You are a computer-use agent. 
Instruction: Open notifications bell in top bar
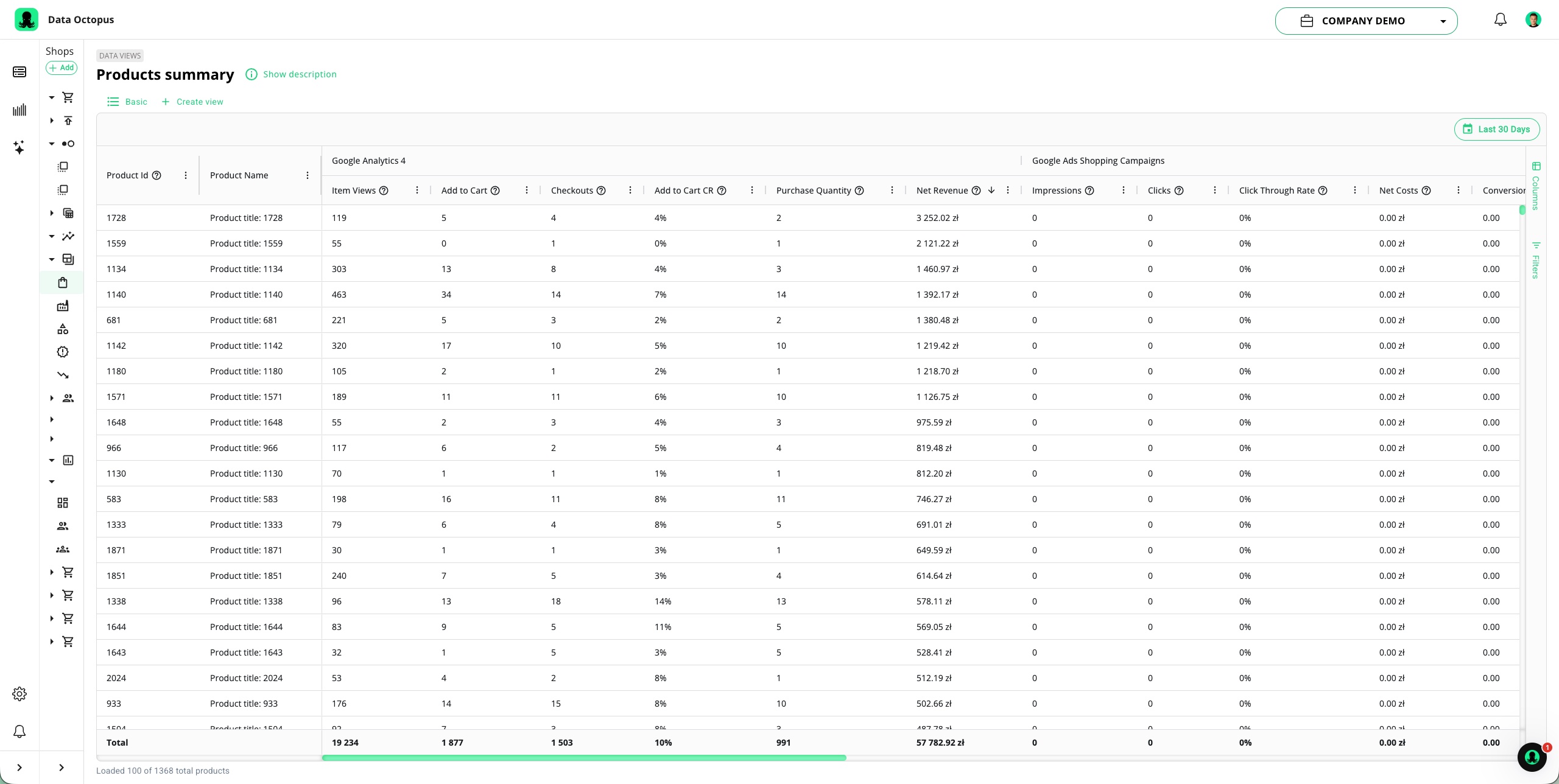(x=1500, y=20)
